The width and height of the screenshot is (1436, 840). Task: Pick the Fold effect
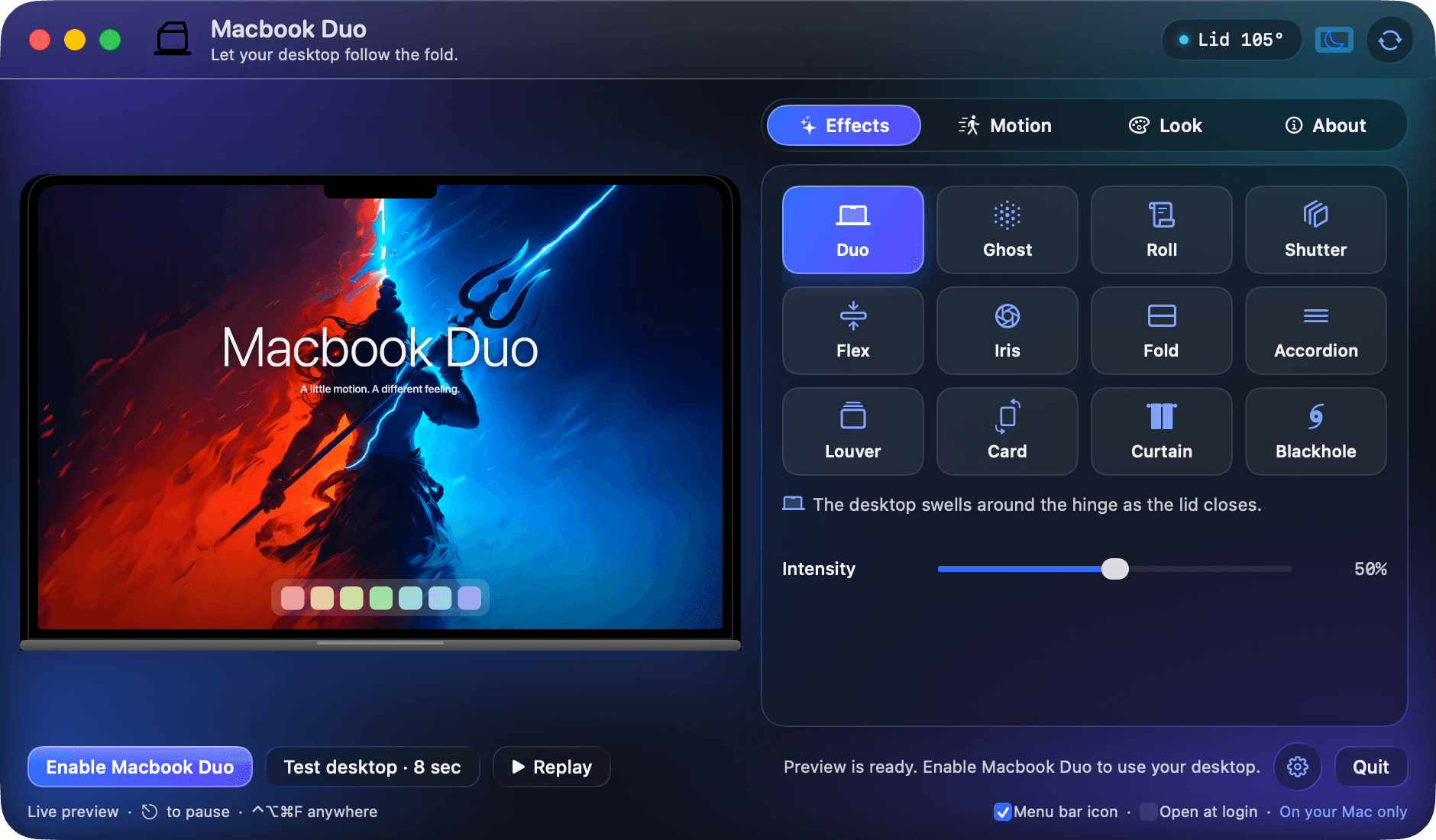pos(1162,331)
